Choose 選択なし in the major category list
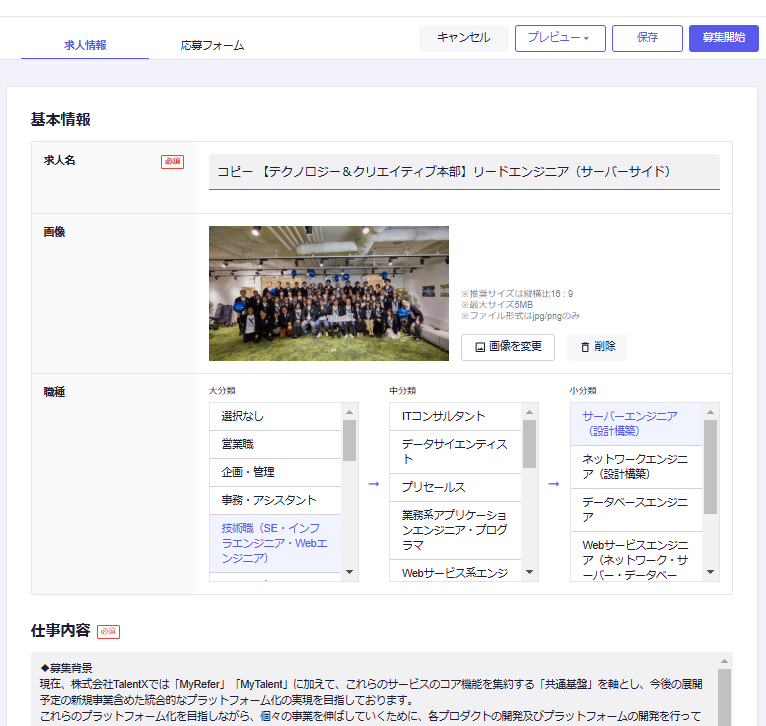 coord(275,416)
